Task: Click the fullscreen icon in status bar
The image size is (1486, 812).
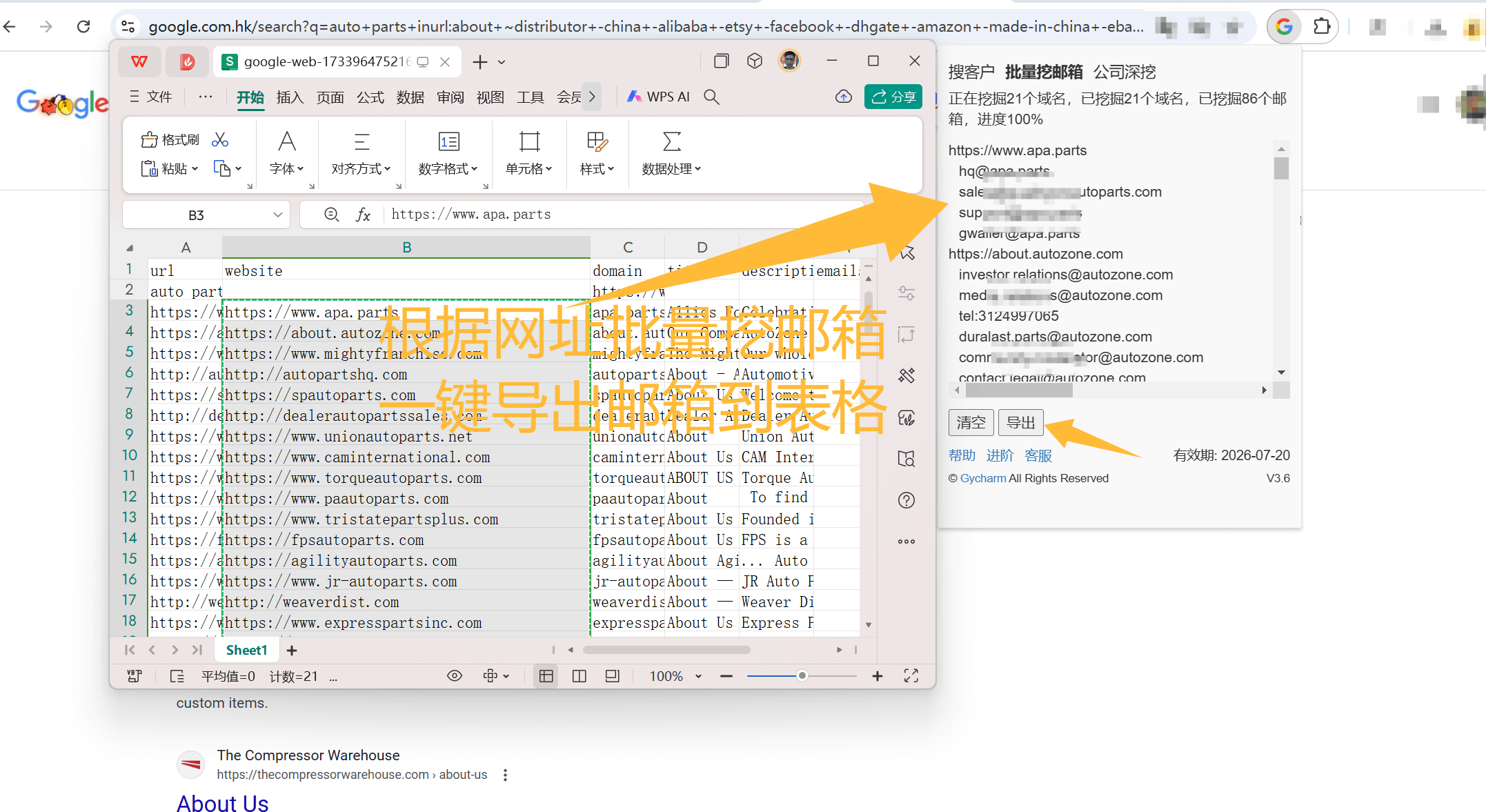Action: click(x=911, y=676)
